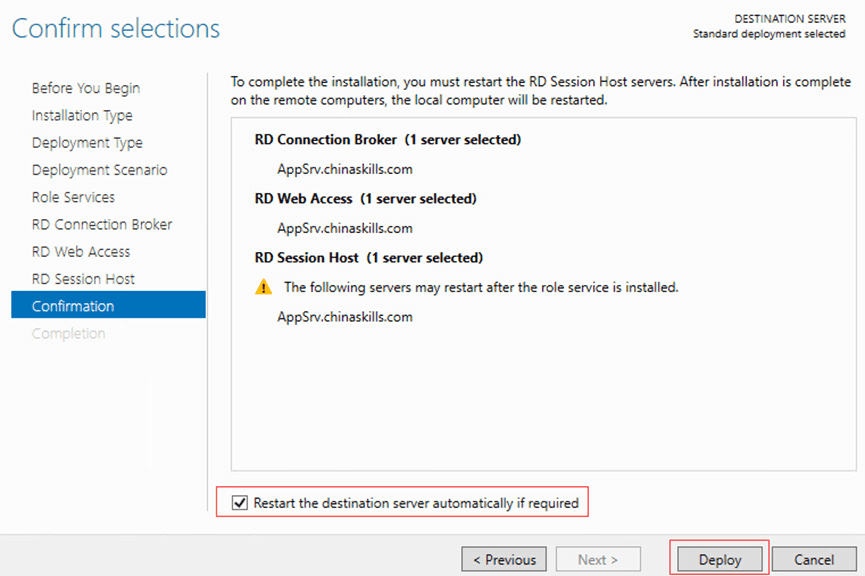865x576 pixels.
Task: Go back with the Previous button
Action: 504,560
